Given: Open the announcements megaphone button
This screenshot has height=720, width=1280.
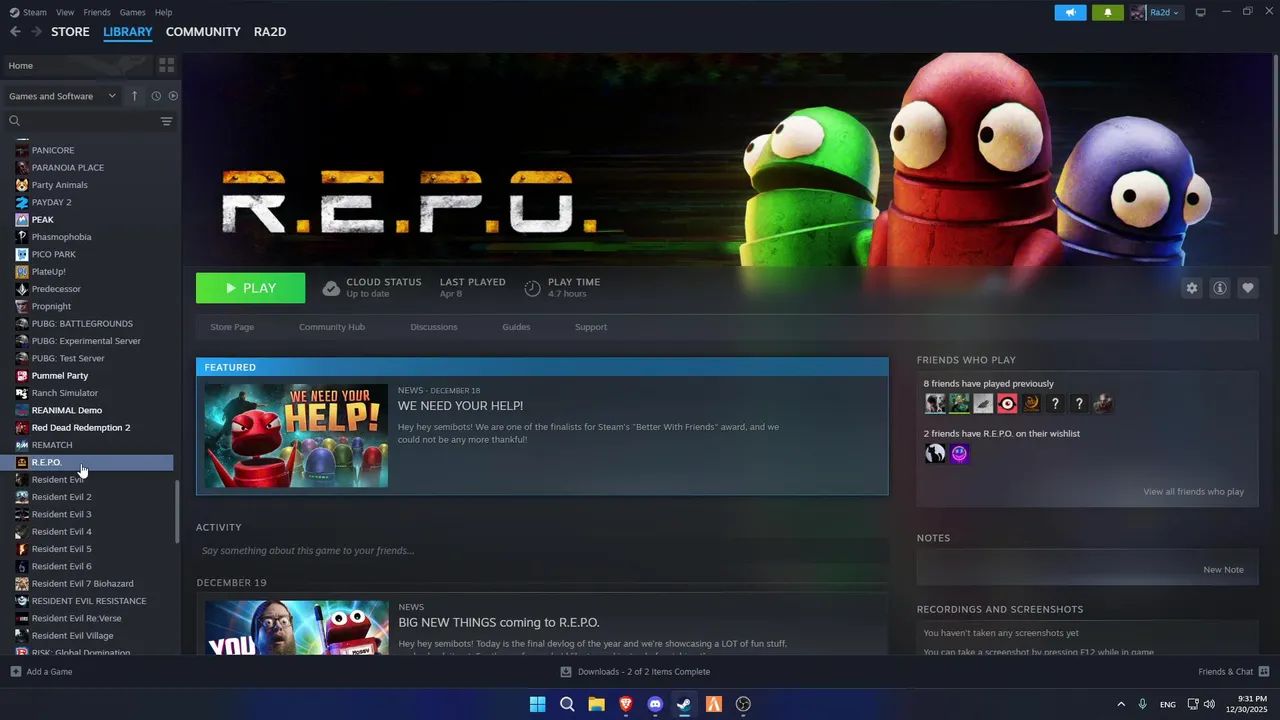Looking at the screenshot, I should tap(1070, 12).
